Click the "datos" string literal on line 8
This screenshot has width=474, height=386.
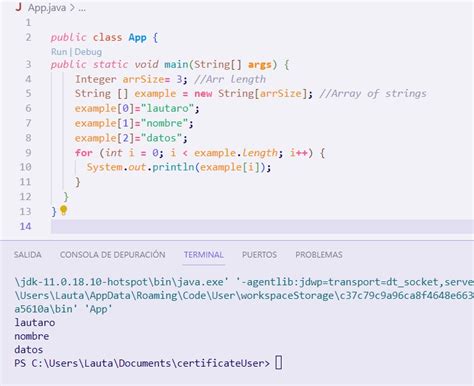(161, 138)
